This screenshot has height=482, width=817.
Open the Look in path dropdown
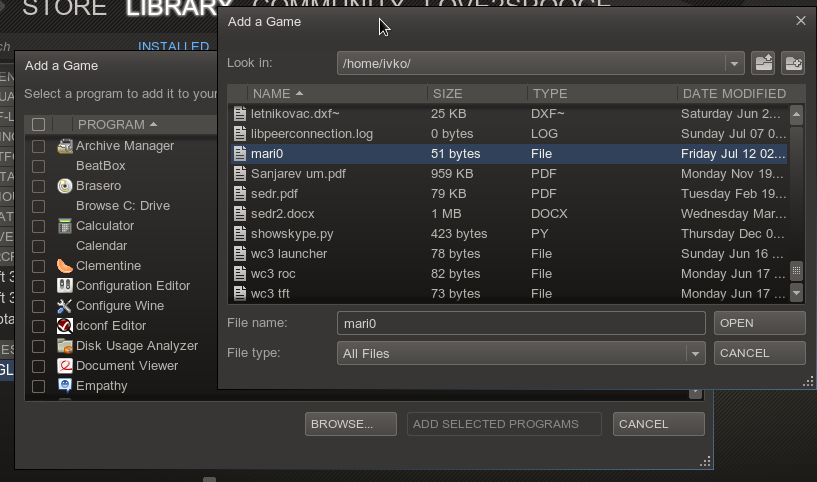click(734, 64)
